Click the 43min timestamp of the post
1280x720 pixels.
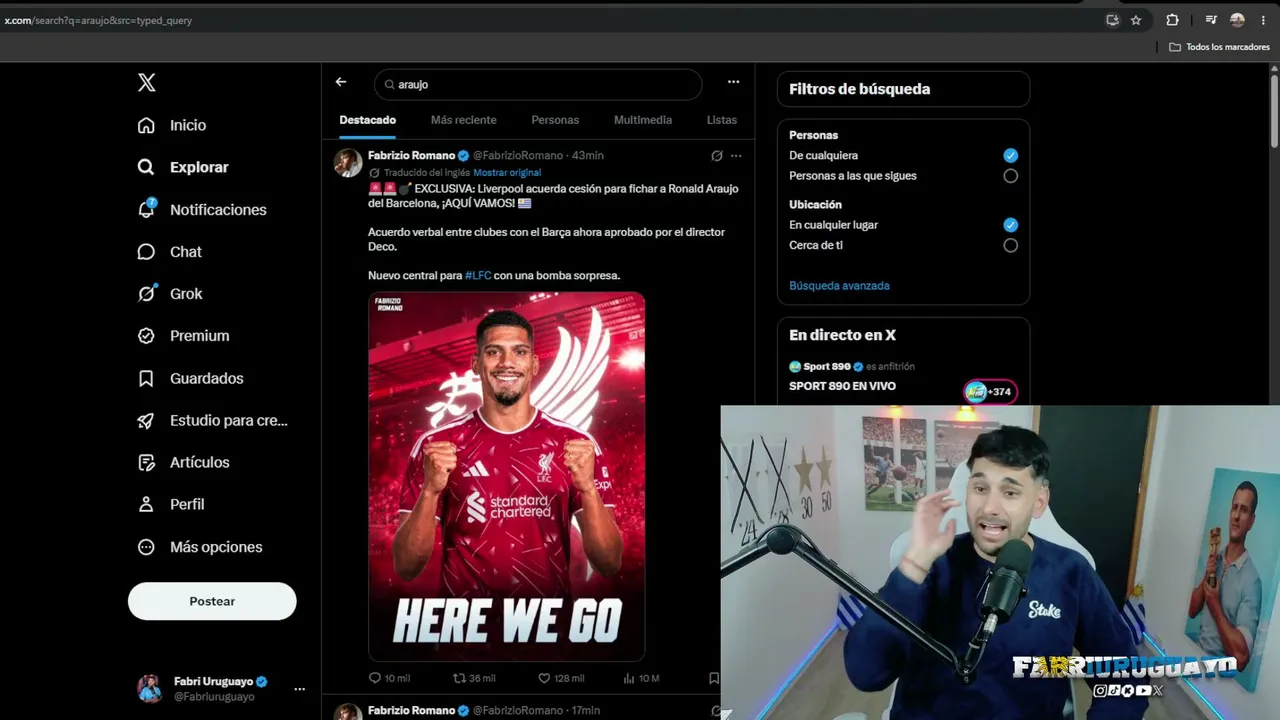(588, 155)
